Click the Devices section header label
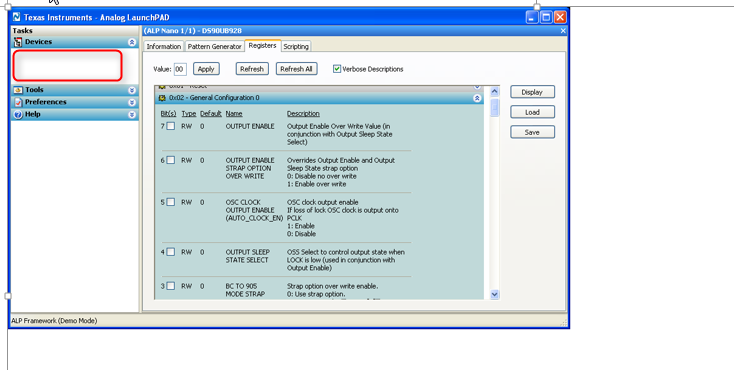The image size is (734, 370). point(38,42)
